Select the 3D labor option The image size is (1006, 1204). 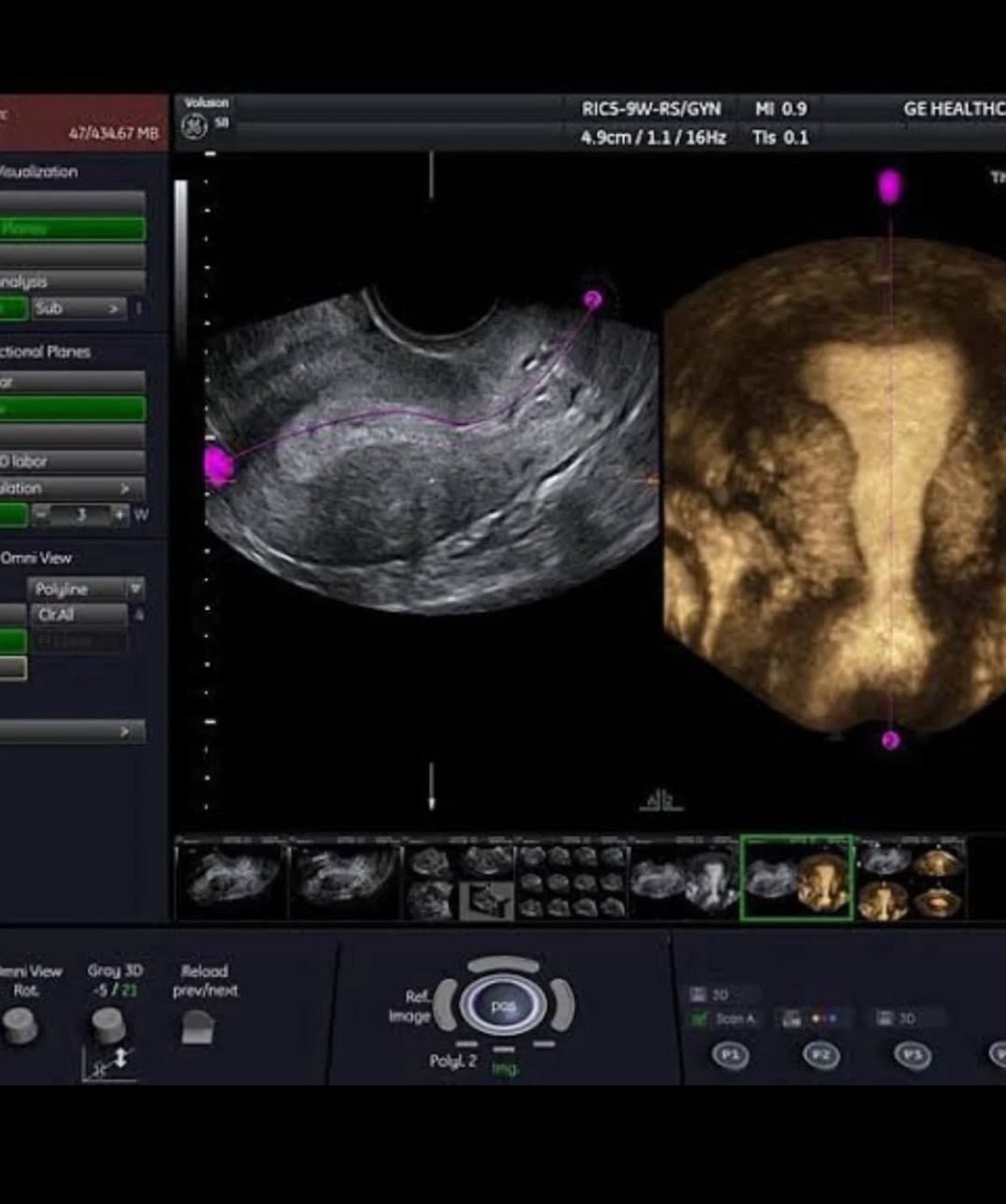(72, 462)
